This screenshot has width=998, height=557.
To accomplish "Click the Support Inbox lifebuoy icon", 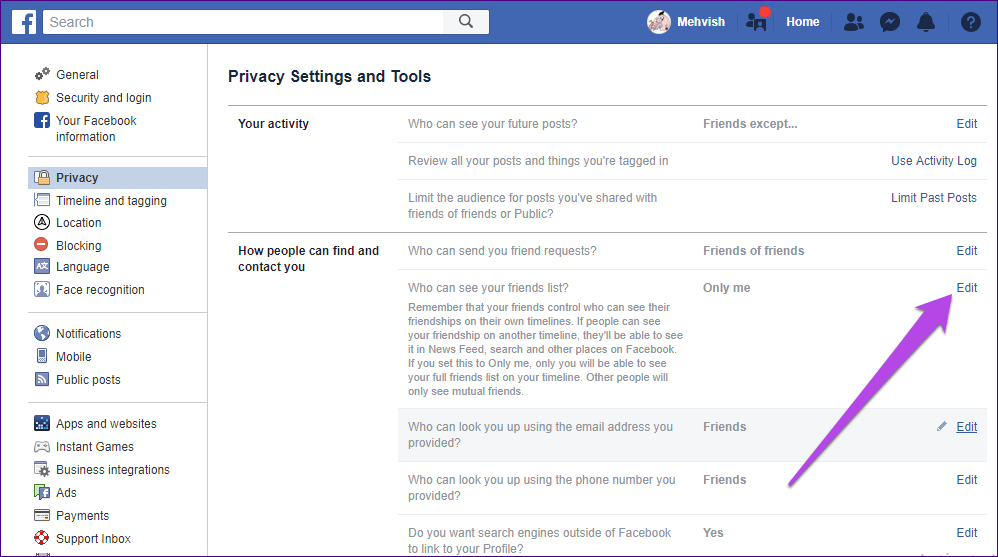I will [x=42, y=538].
